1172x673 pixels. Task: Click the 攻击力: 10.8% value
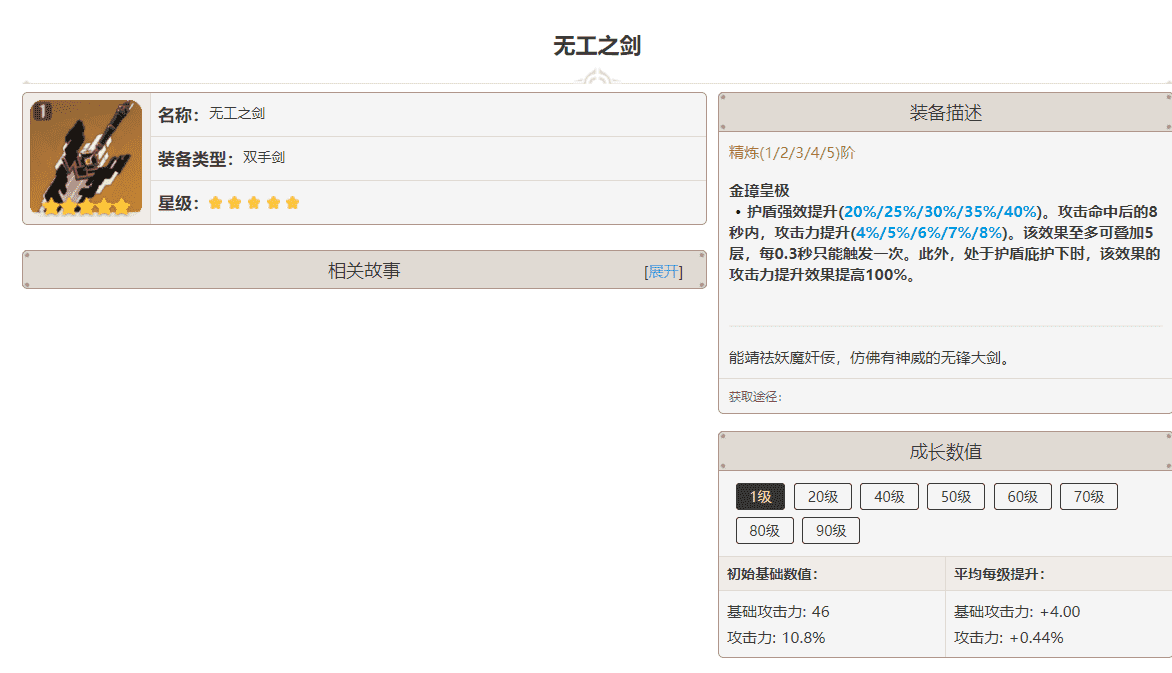(776, 638)
